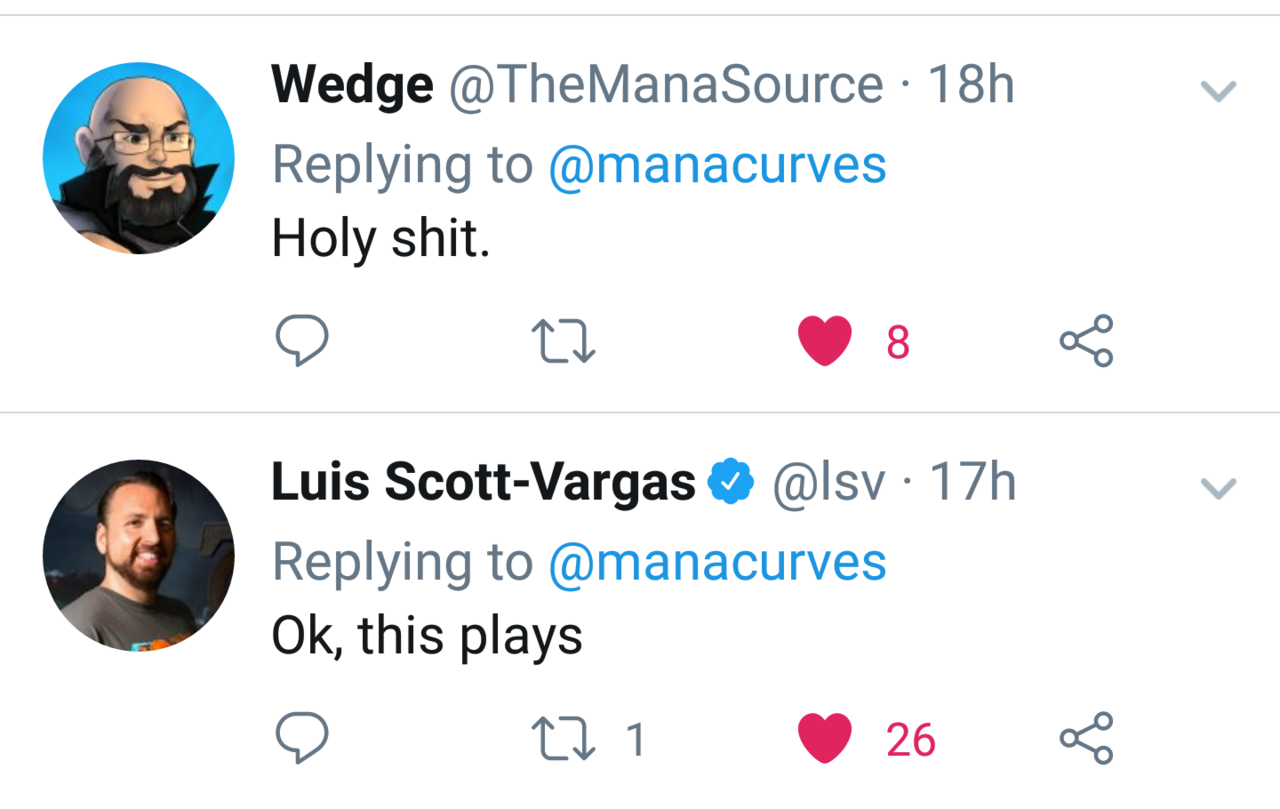Open the @manacurves mention in Luis's reply
The height and width of the screenshot is (809, 1280).
coord(716,561)
